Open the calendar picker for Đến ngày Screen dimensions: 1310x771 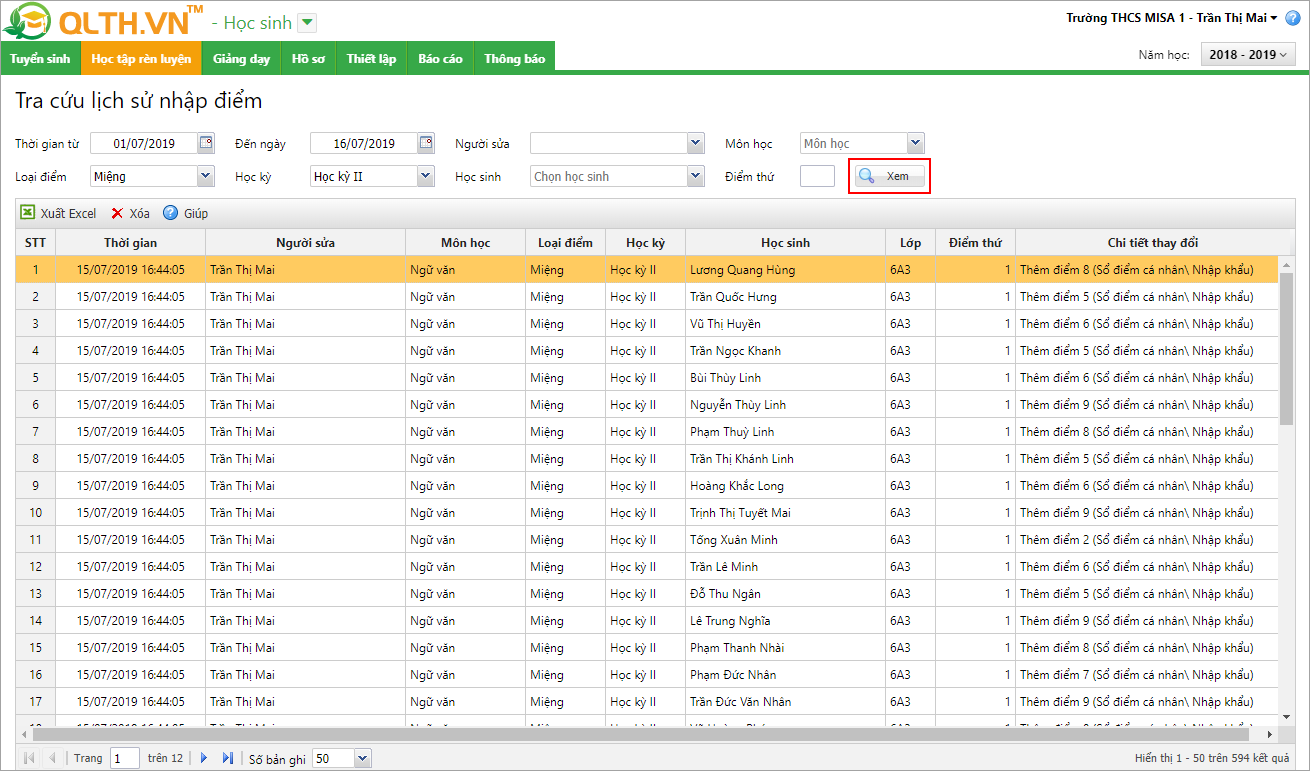pos(426,143)
